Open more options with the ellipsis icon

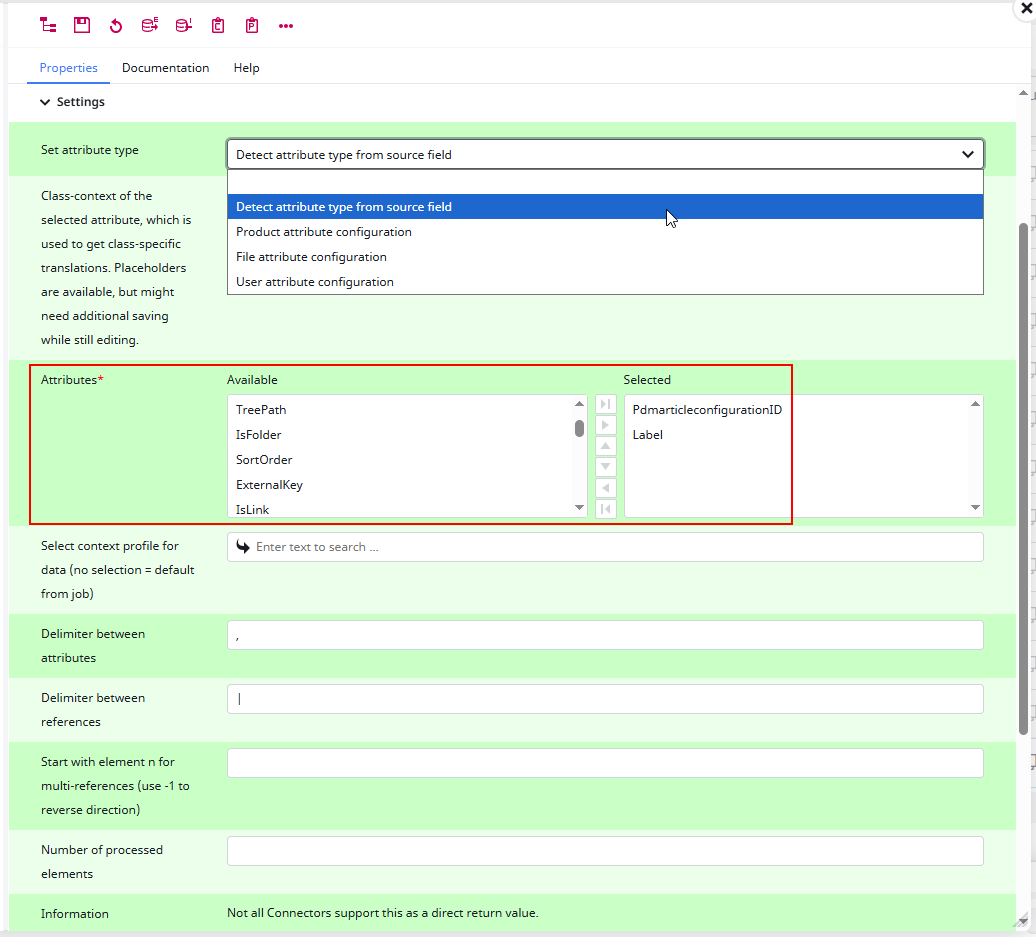pyautogui.click(x=286, y=25)
